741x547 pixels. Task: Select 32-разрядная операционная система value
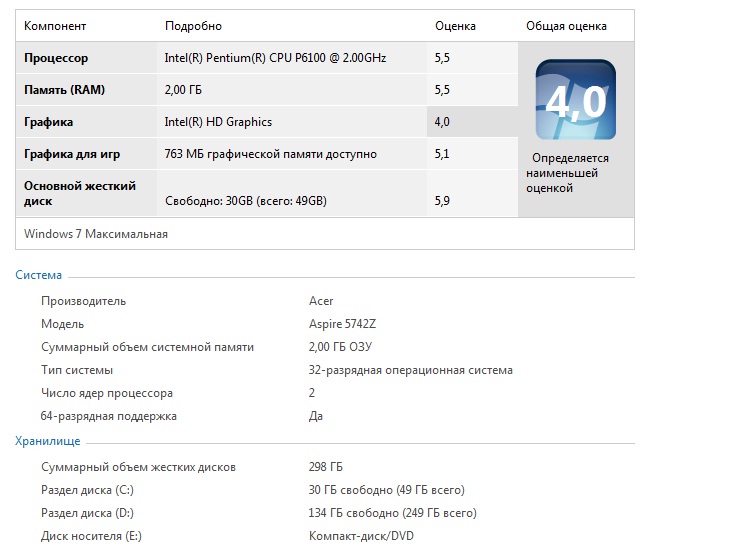point(411,370)
